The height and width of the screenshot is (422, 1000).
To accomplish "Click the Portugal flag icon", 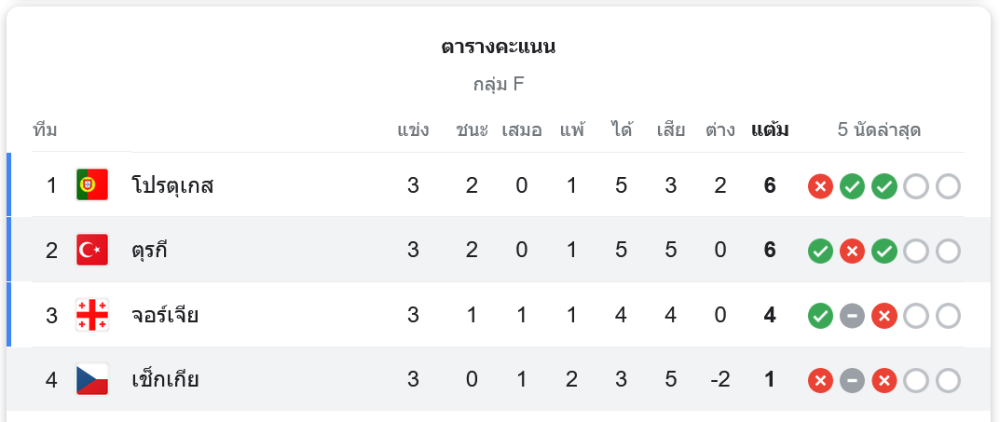I will [x=92, y=185].
